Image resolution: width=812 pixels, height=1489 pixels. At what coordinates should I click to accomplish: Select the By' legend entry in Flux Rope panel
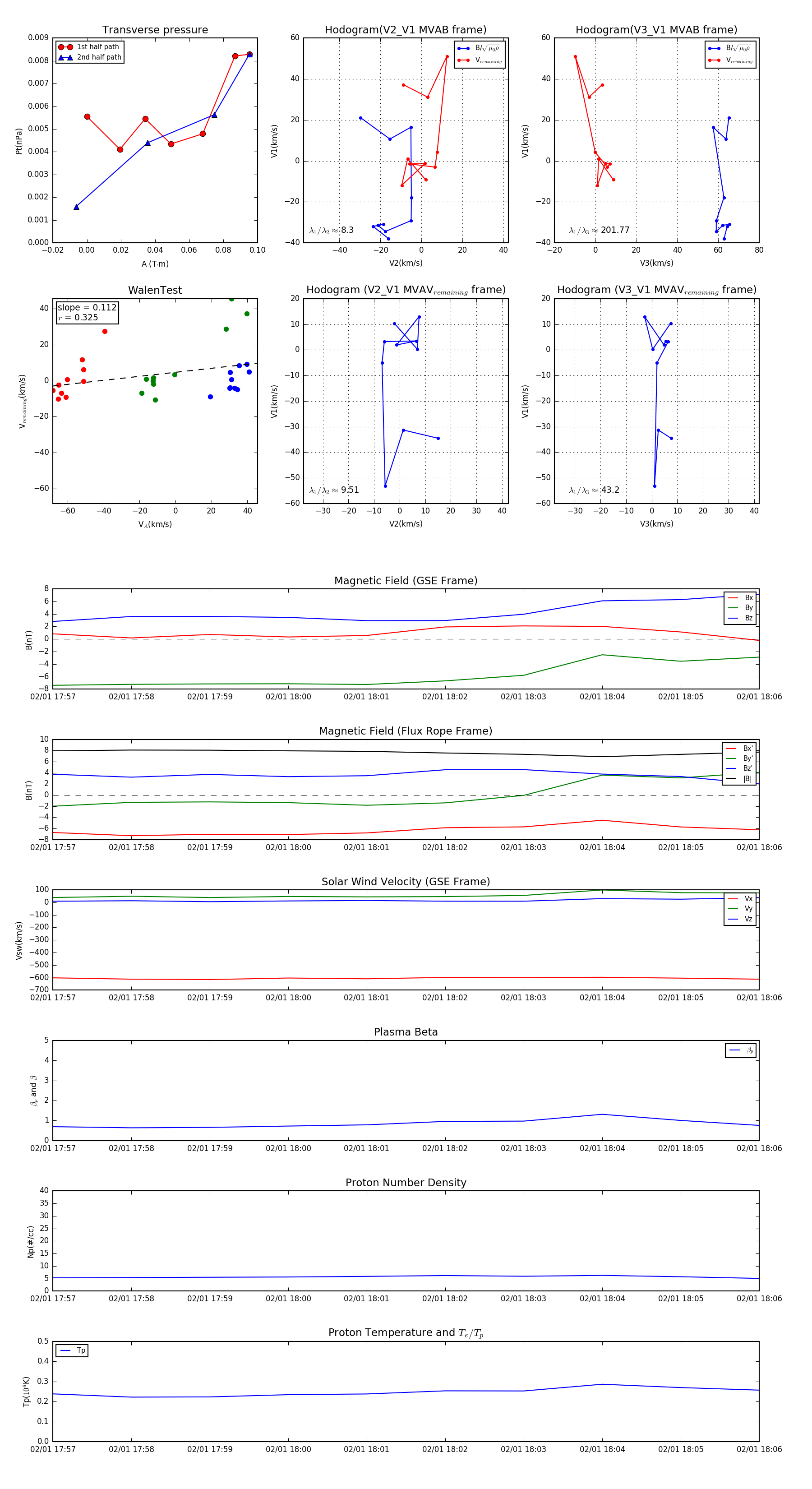(740, 758)
